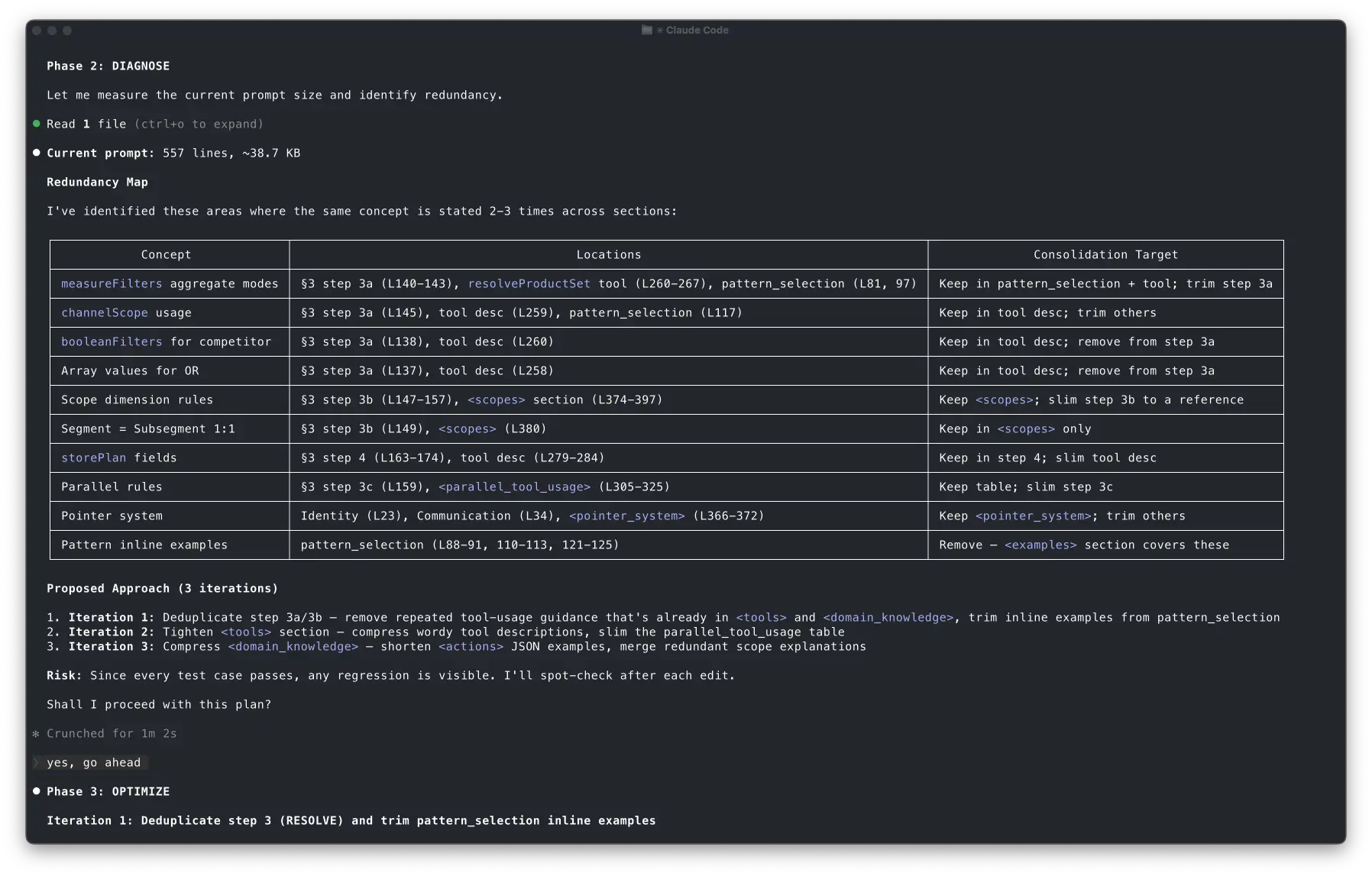Click the white bullet before Phase 3: OPTIMIZE
1372x876 pixels.
[36, 791]
